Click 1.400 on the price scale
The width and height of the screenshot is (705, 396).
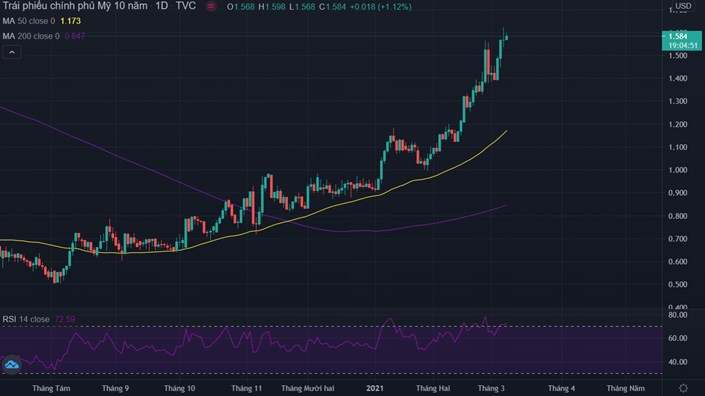pyautogui.click(x=678, y=78)
